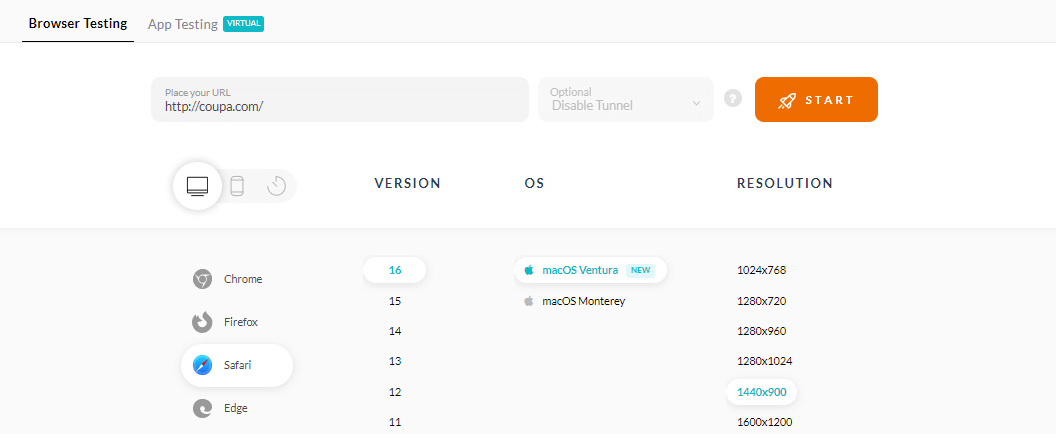This screenshot has height=434, width=1056.
Task: Choose Safari version 16
Action: (395, 270)
